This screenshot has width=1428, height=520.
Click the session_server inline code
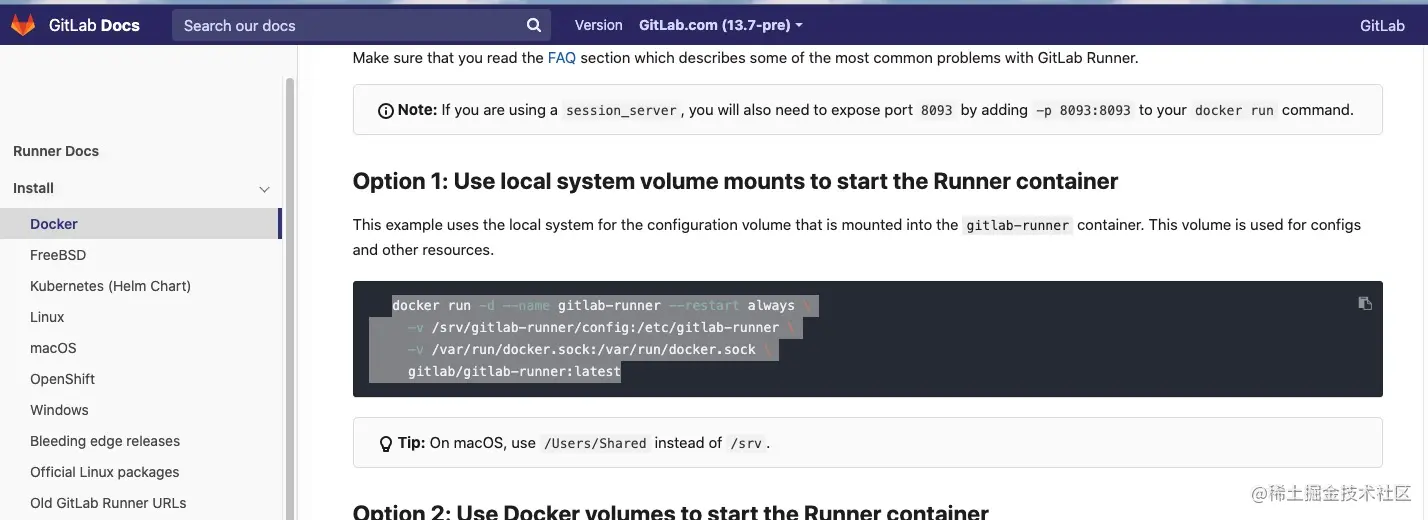pos(621,111)
